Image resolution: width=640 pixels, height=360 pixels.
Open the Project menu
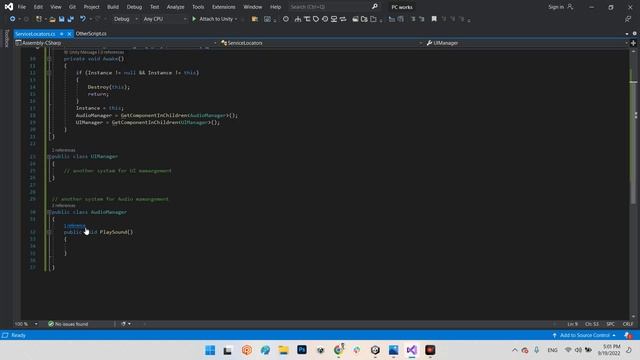pos(91,7)
